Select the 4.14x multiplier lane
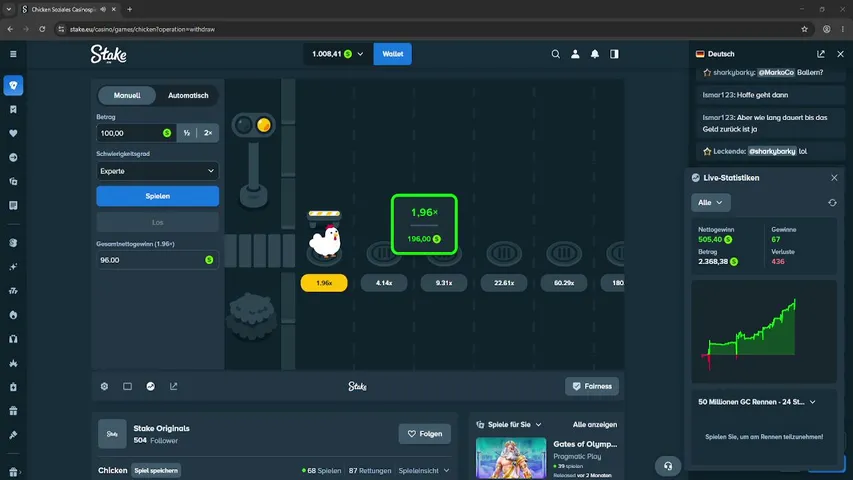 (x=384, y=283)
